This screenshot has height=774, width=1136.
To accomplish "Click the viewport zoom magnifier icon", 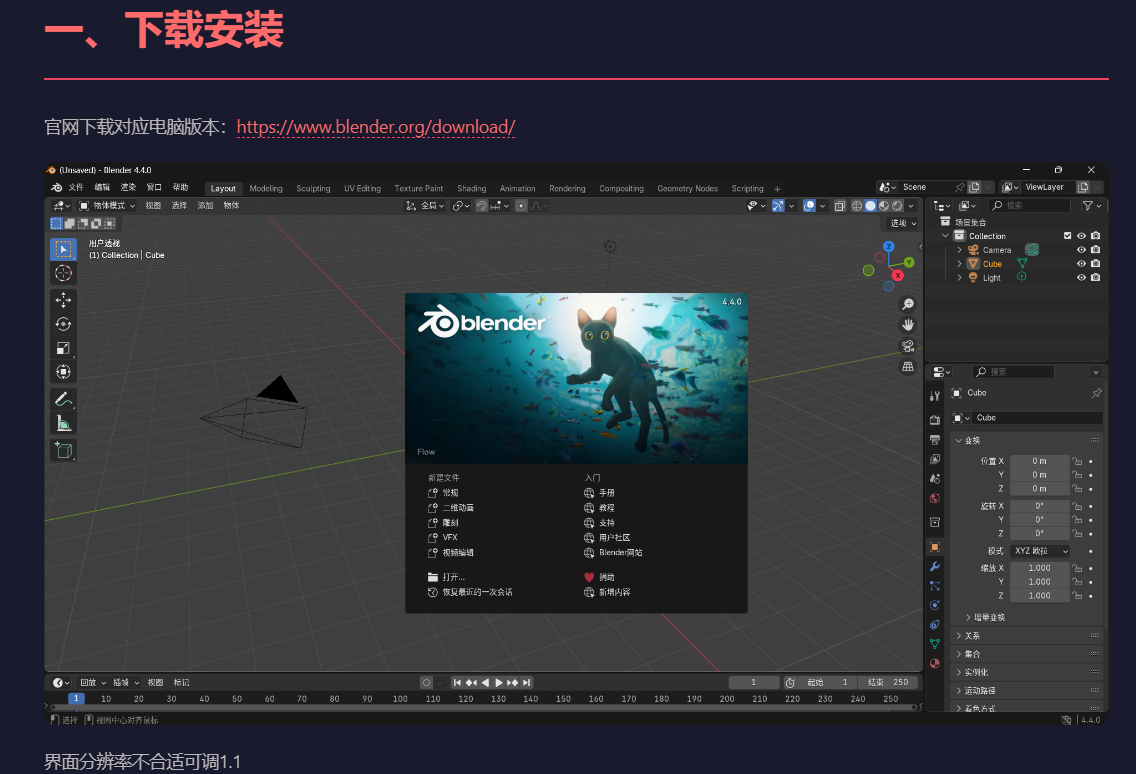I will tap(908, 304).
